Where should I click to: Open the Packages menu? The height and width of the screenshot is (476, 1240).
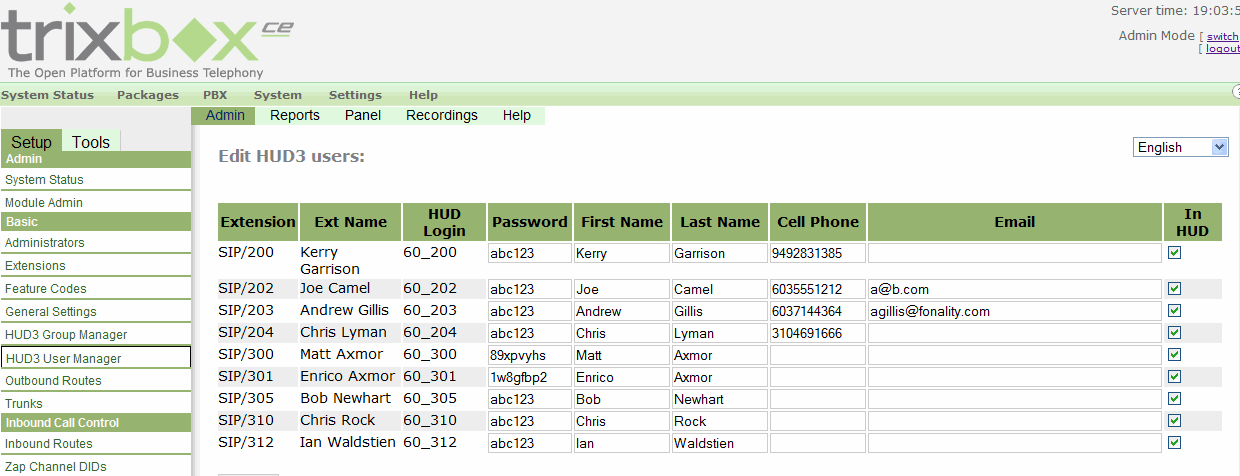pos(148,95)
